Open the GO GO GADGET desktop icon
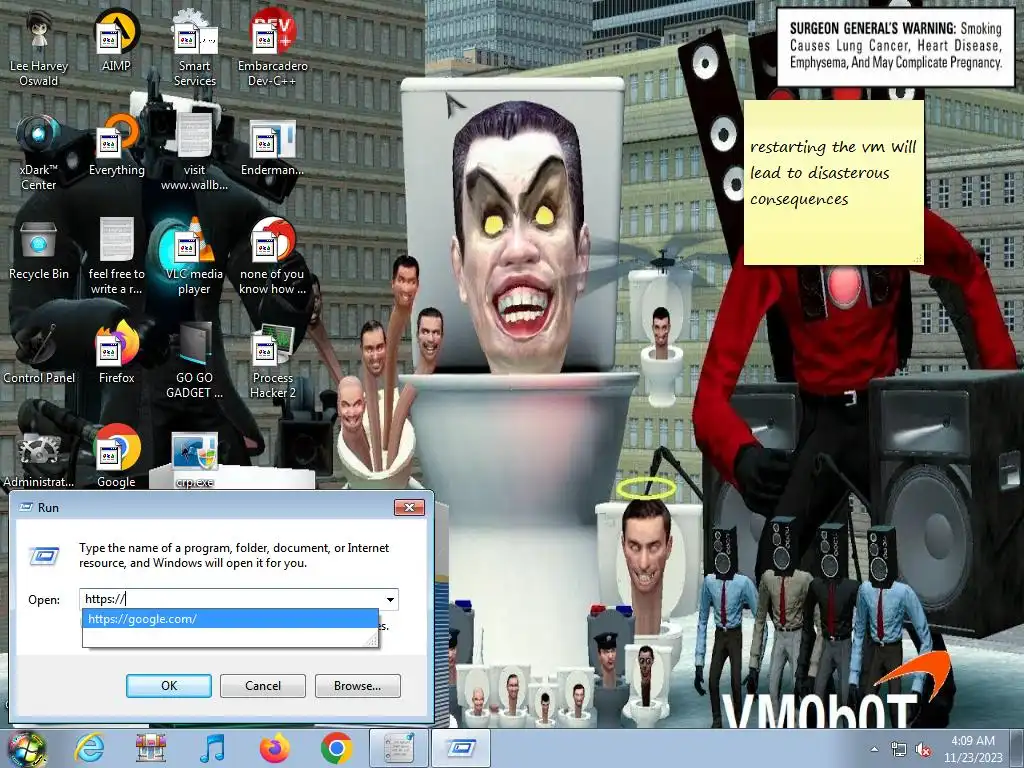Image resolution: width=1024 pixels, height=768 pixels. (x=195, y=360)
